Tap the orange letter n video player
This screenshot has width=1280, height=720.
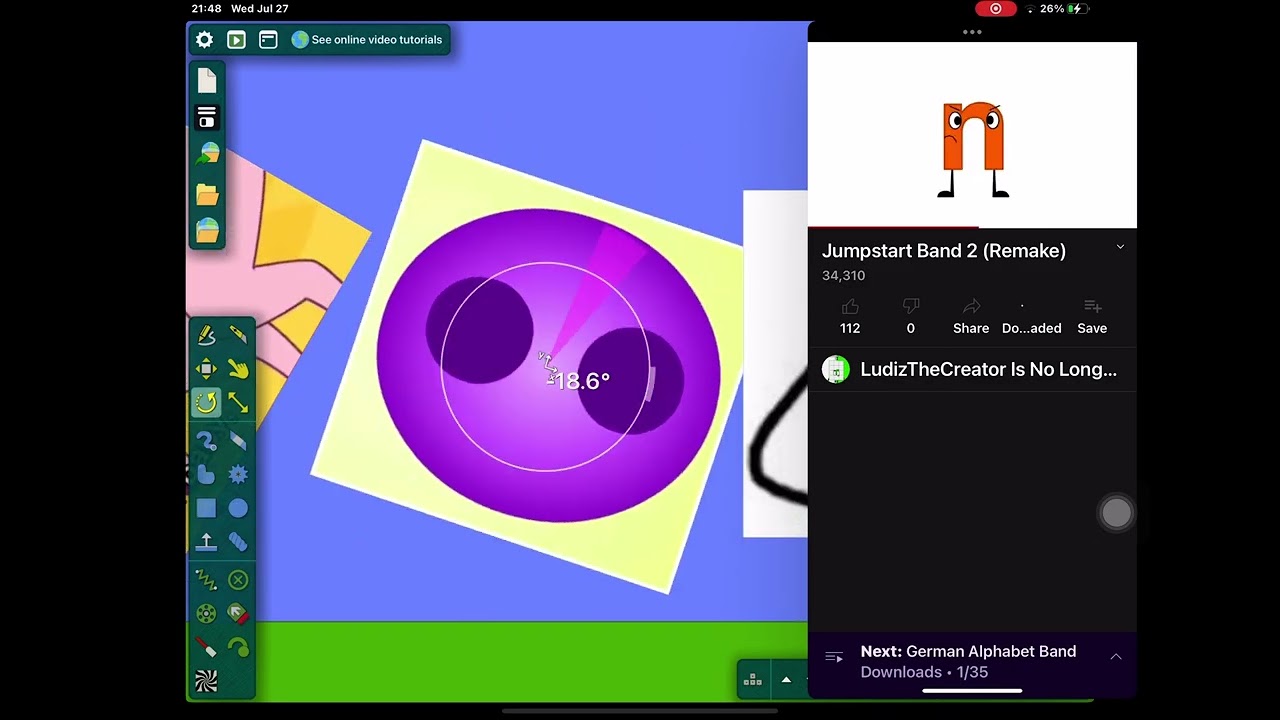point(972,135)
